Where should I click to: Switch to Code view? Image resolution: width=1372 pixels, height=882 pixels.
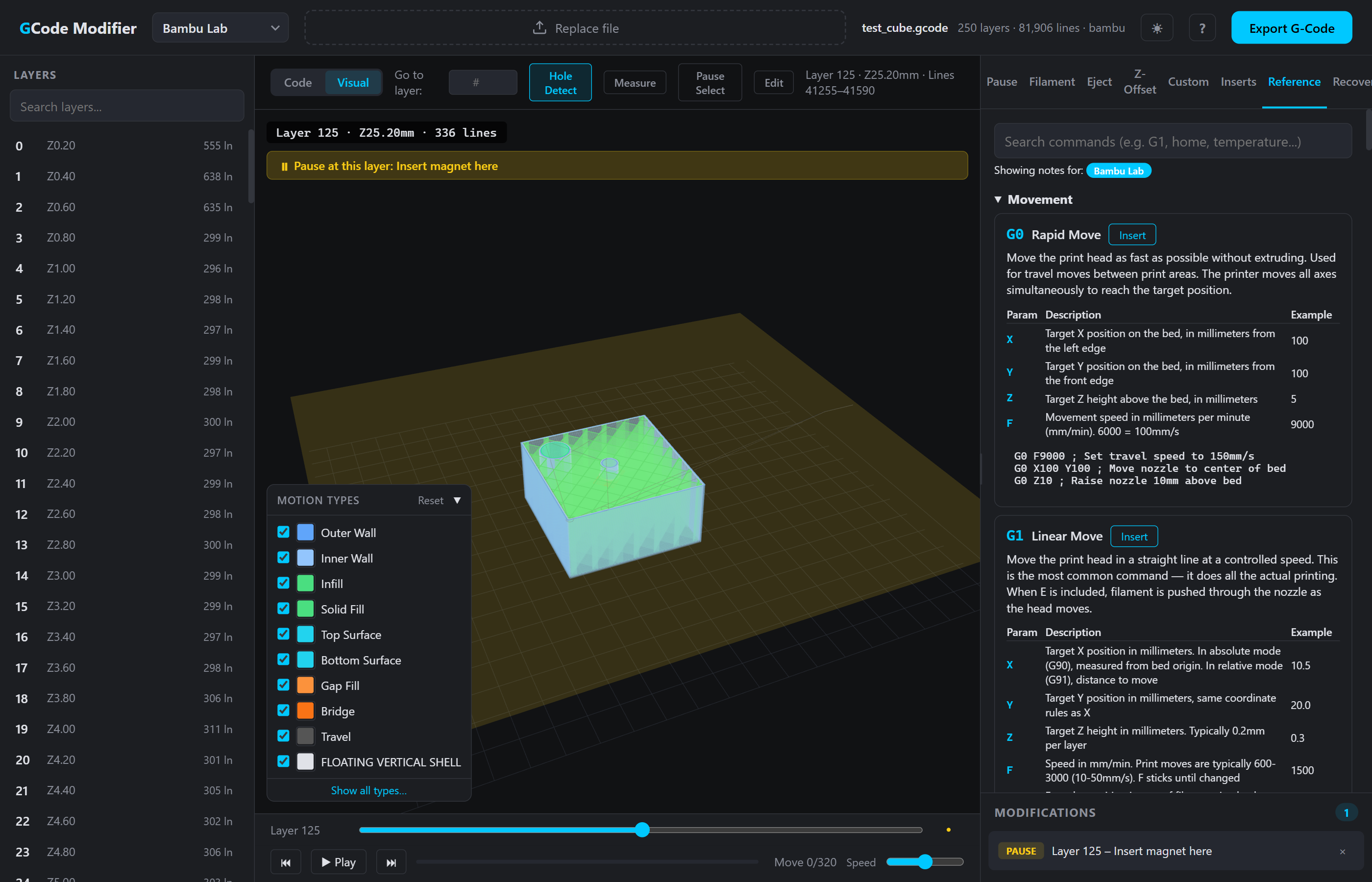click(x=298, y=82)
